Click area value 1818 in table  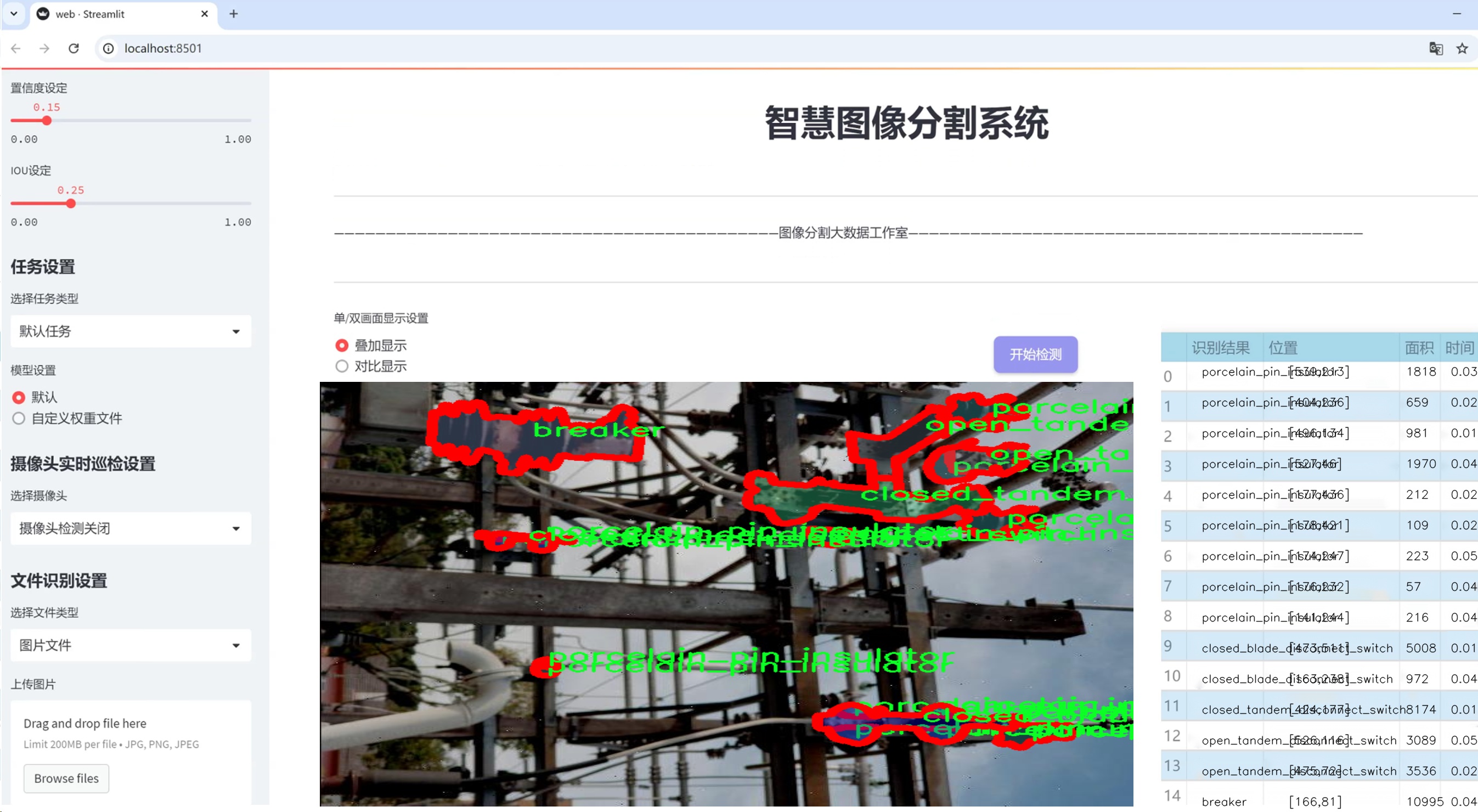[x=1420, y=371]
